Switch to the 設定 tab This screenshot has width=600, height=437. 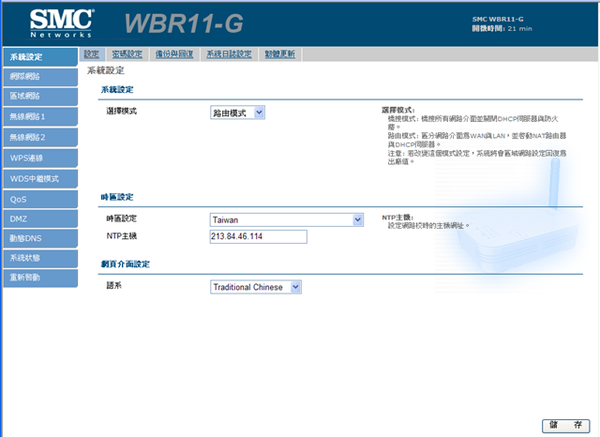91,54
